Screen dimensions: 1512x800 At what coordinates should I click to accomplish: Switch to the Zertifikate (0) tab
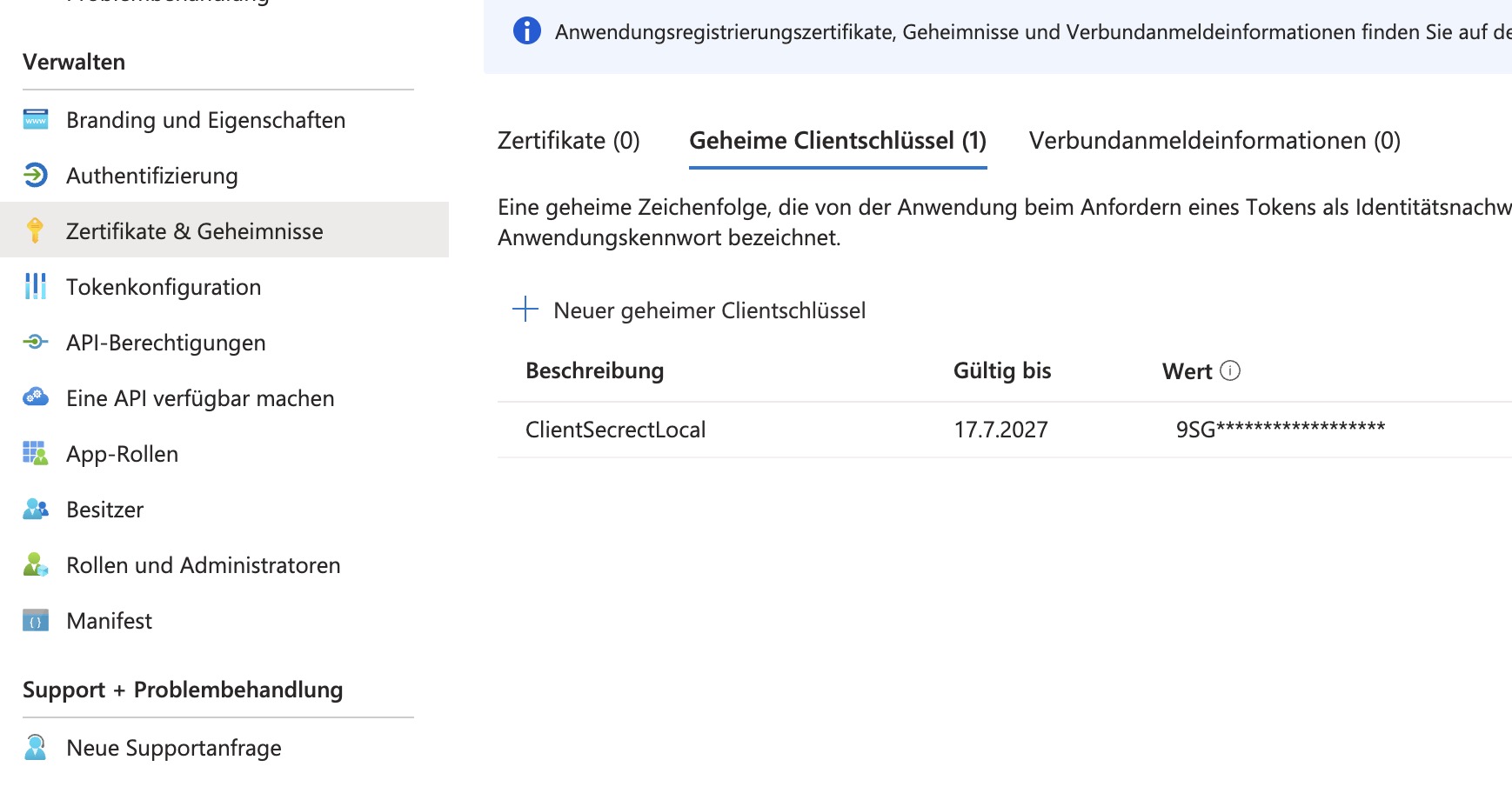(x=568, y=141)
